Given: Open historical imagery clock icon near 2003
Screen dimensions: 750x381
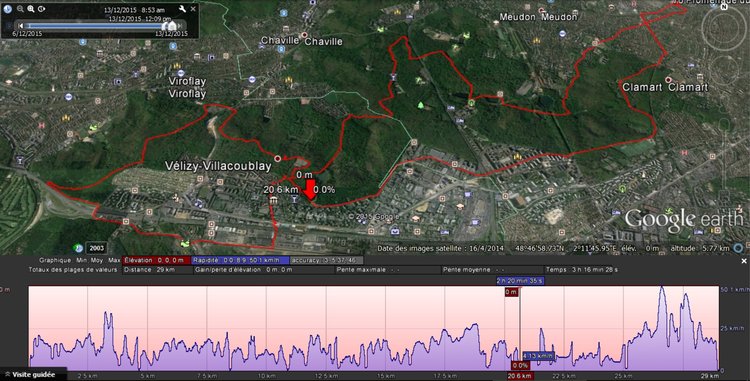Looking at the screenshot, I should click(x=78, y=248).
